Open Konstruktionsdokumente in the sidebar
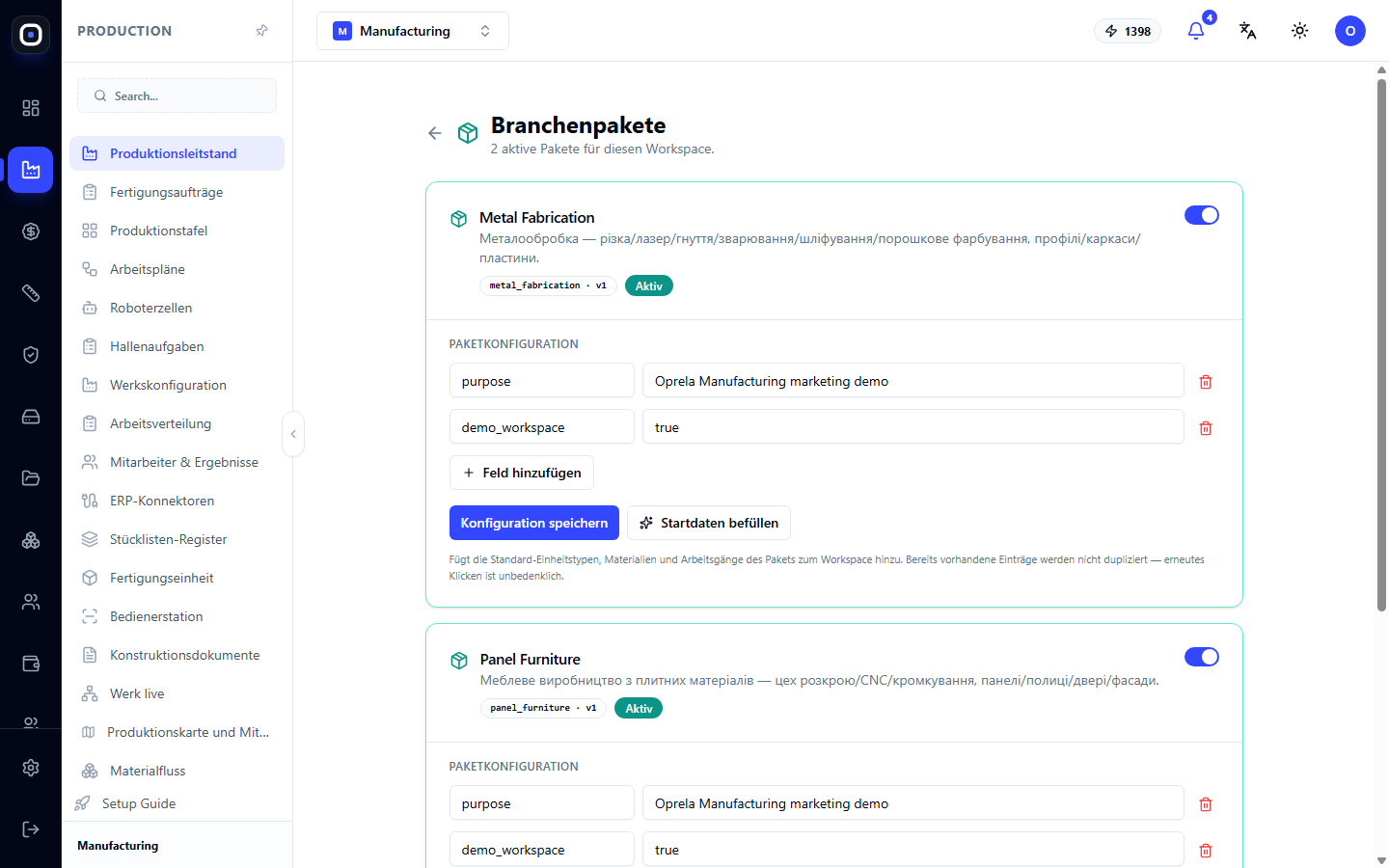The image size is (1389, 868). 177,655
